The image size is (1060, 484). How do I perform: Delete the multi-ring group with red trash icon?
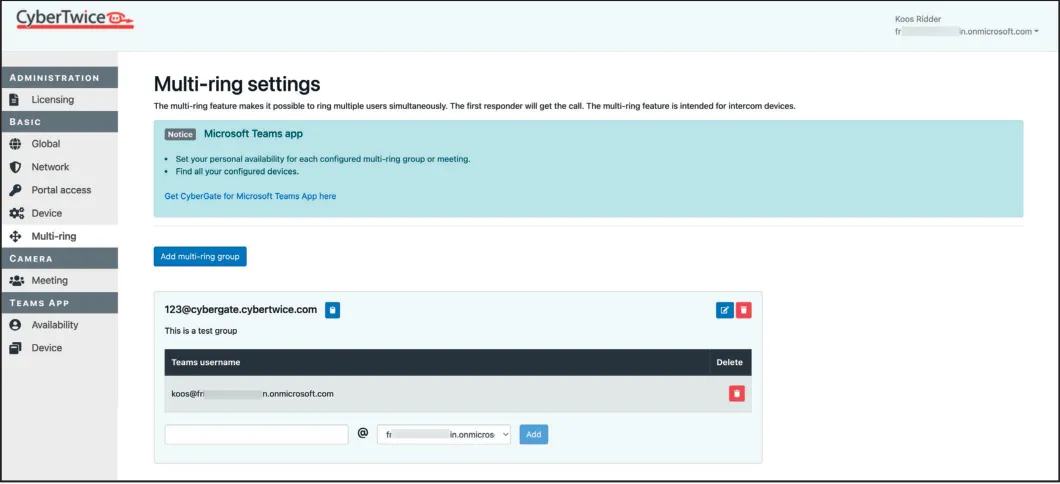tap(744, 310)
